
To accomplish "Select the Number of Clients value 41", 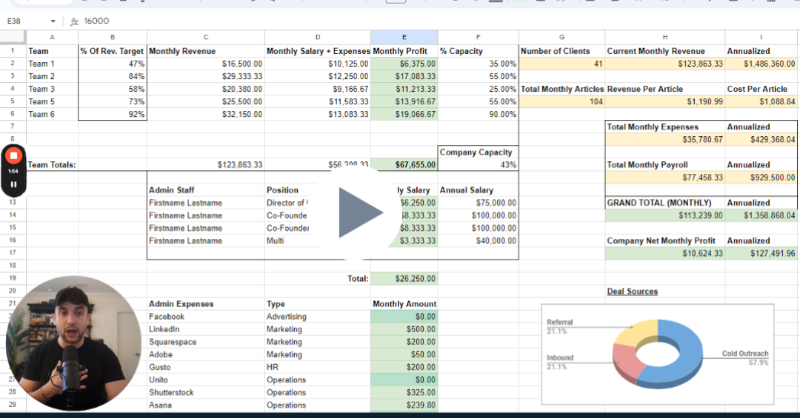I will pos(562,64).
